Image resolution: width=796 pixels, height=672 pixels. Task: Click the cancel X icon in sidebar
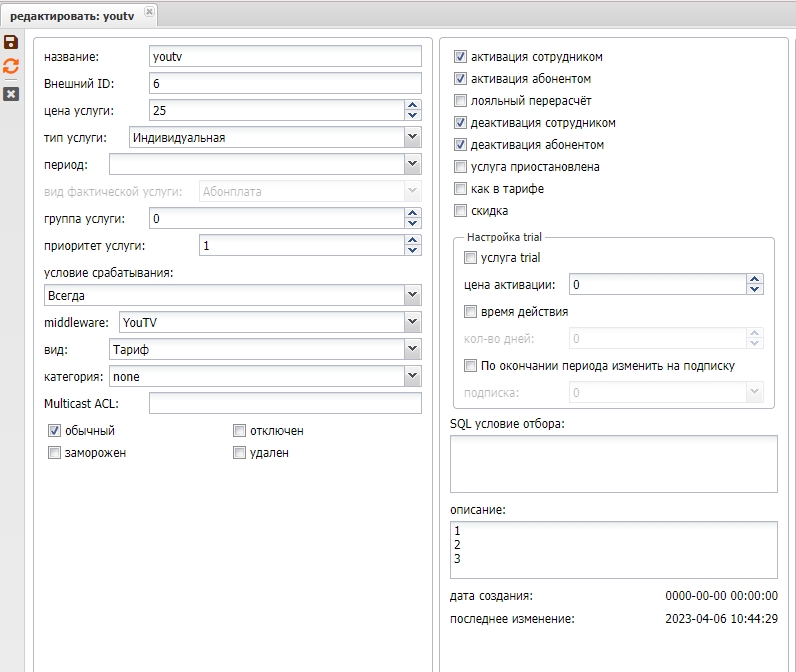(x=11, y=93)
